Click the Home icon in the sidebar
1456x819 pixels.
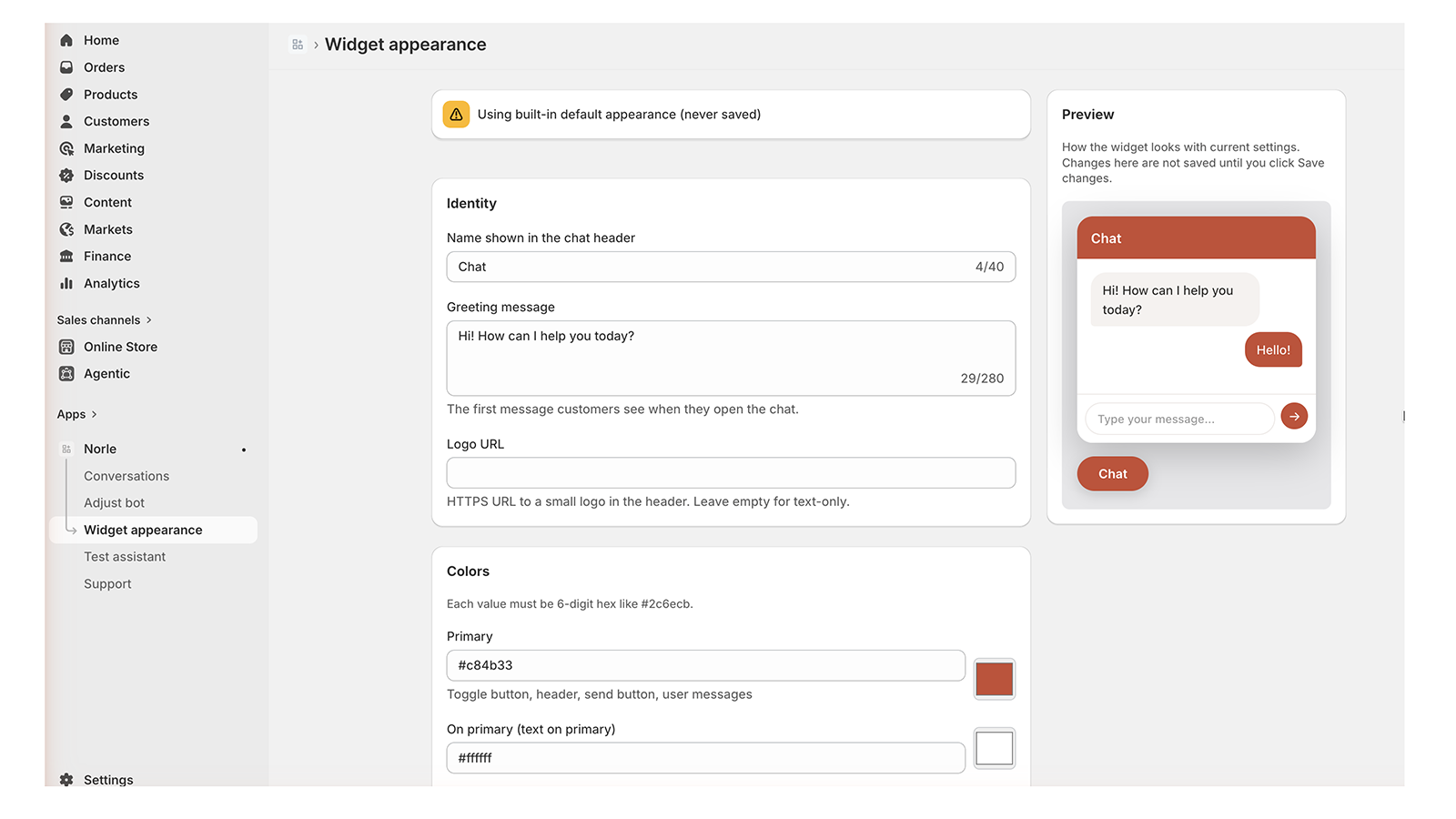66,40
